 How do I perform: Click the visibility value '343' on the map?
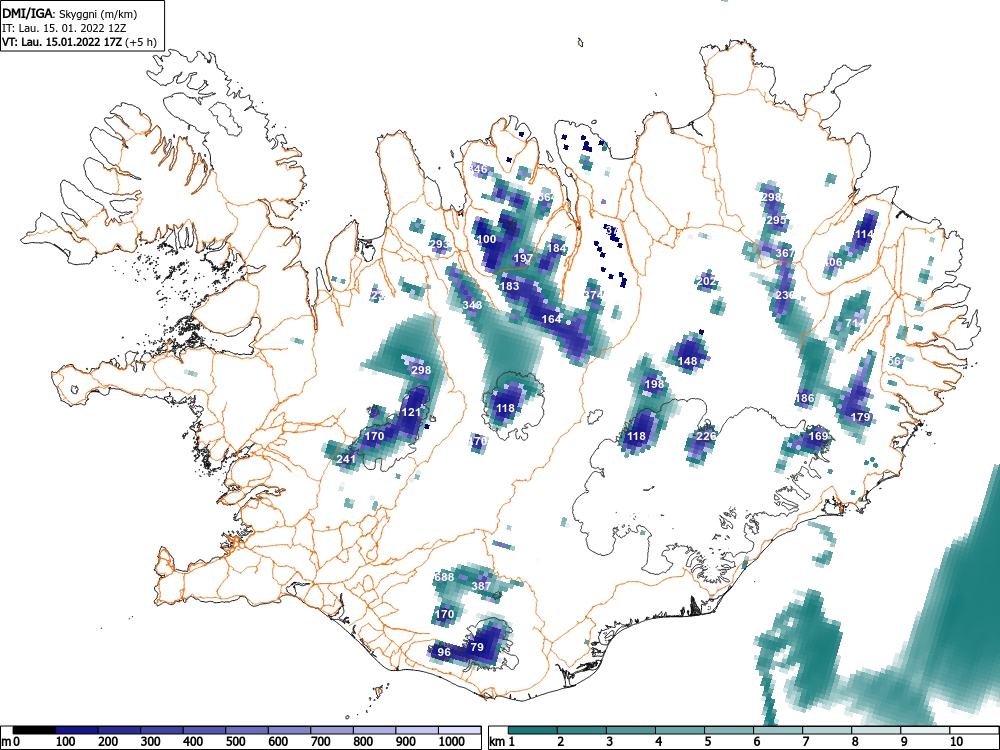point(472,305)
